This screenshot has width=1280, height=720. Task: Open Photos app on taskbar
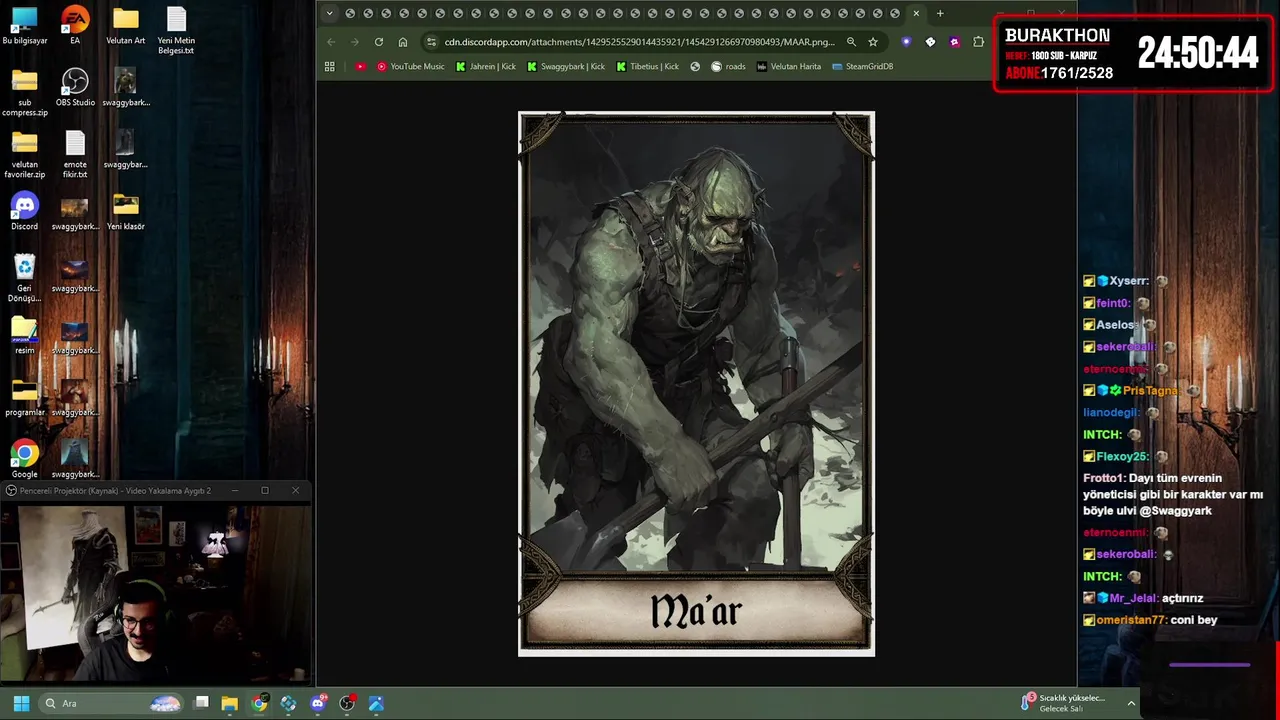click(x=376, y=703)
